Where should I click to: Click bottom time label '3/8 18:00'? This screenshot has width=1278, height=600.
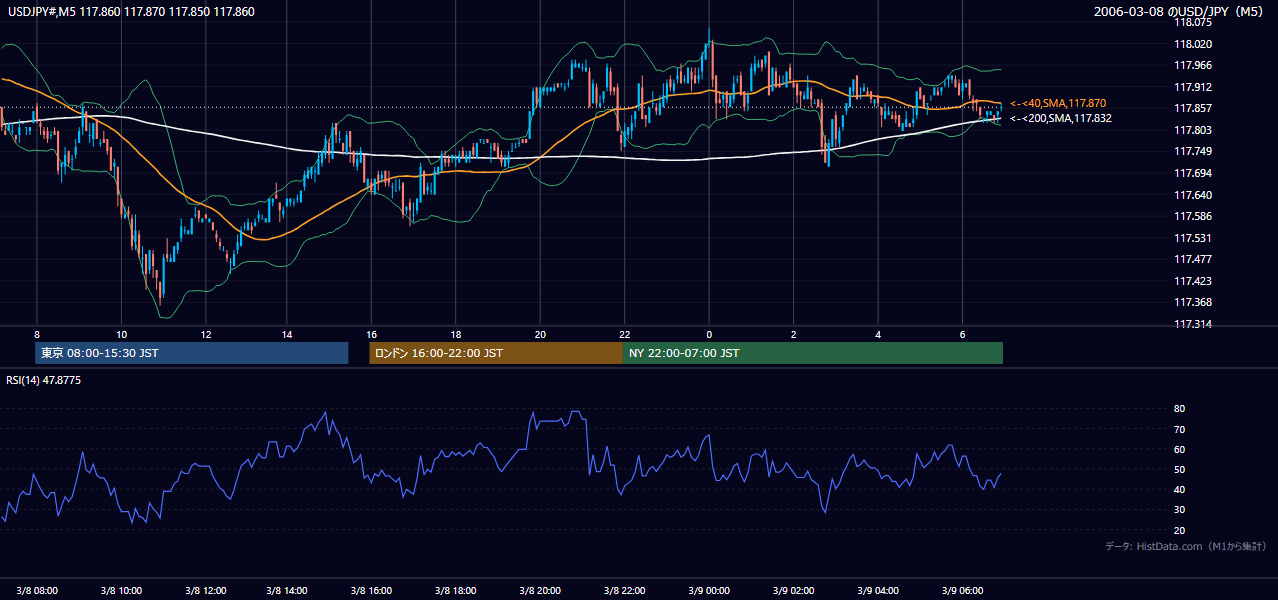click(457, 590)
